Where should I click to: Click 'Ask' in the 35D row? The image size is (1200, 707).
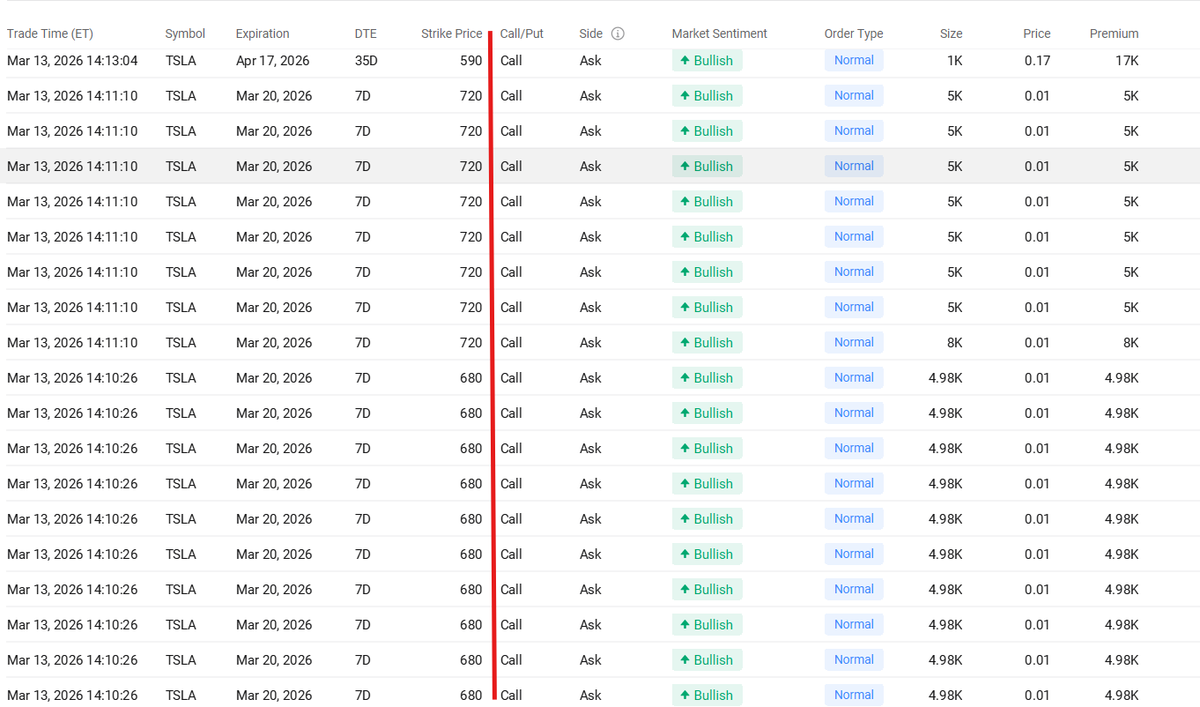tap(591, 60)
